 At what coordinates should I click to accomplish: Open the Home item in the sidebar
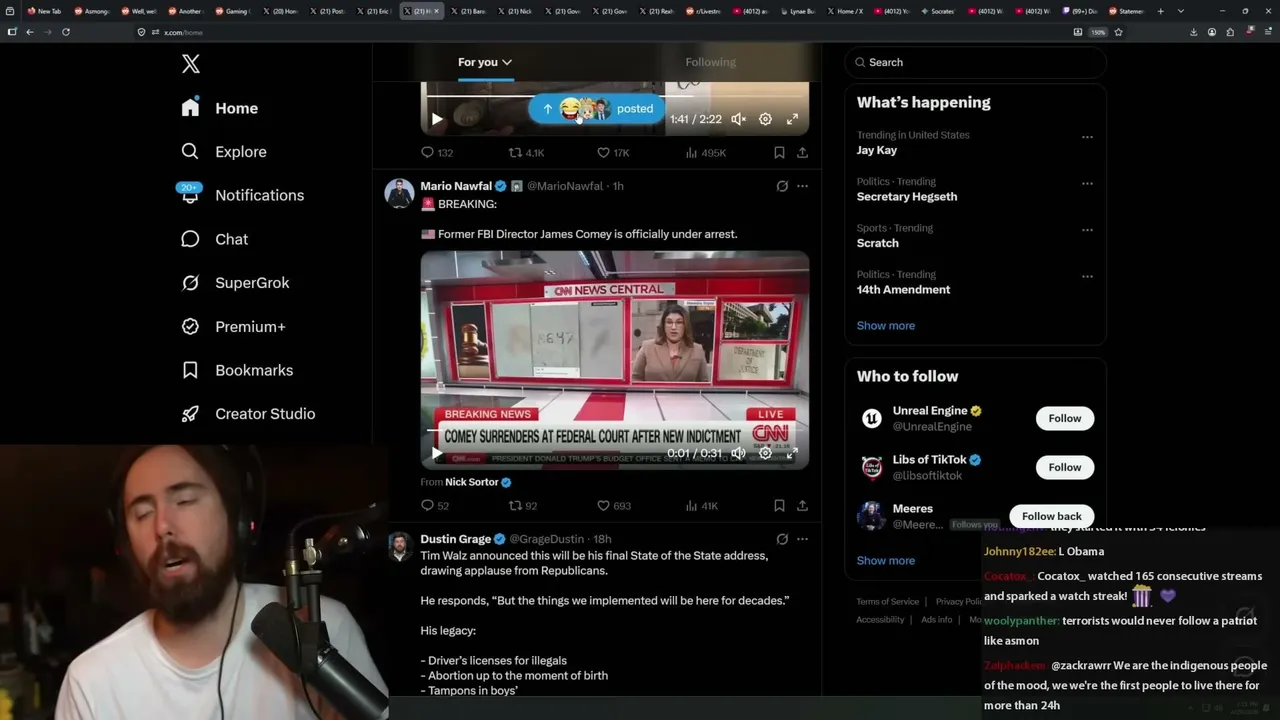tap(219, 108)
